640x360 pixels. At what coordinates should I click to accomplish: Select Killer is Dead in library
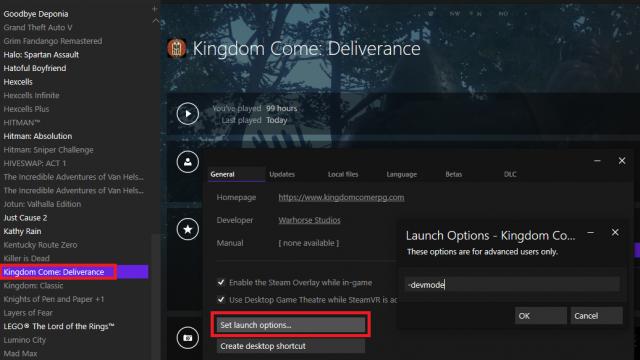(x=27, y=258)
